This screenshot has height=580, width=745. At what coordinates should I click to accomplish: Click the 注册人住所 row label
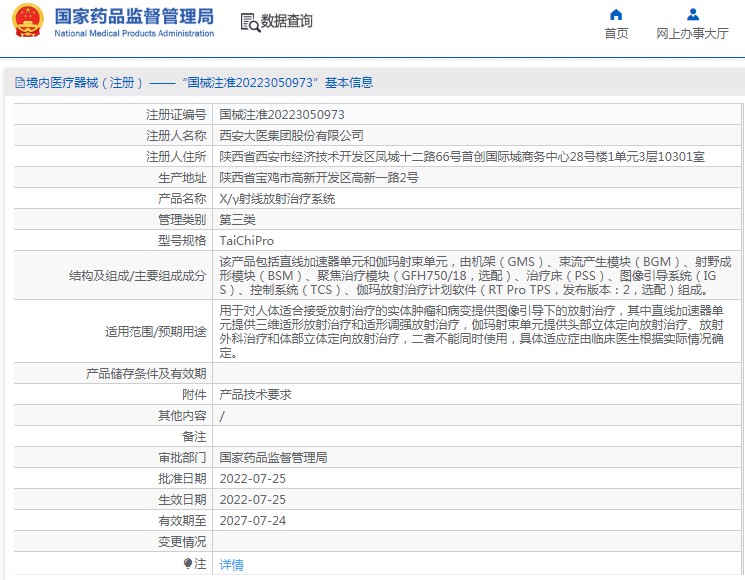[176, 157]
